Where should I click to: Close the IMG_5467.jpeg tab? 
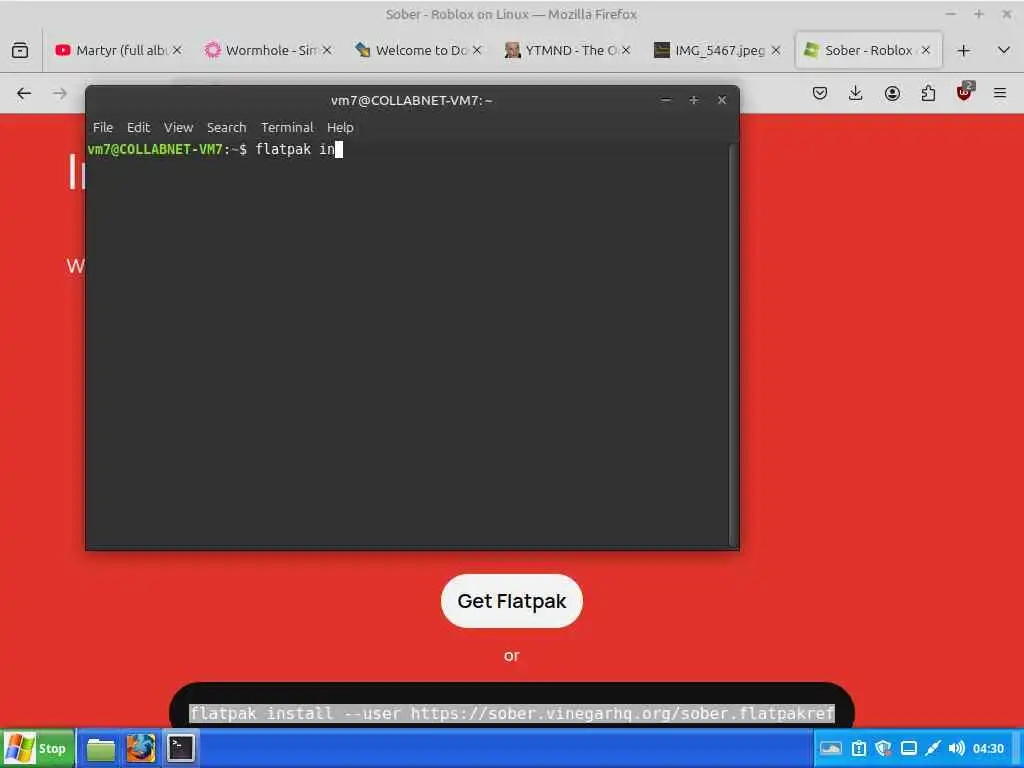click(776, 50)
